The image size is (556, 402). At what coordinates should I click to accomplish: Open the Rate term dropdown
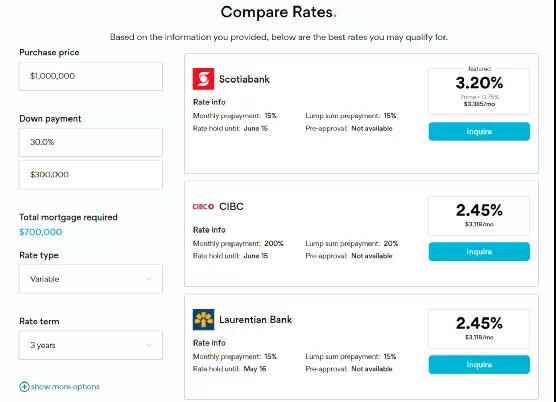click(91, 345)
